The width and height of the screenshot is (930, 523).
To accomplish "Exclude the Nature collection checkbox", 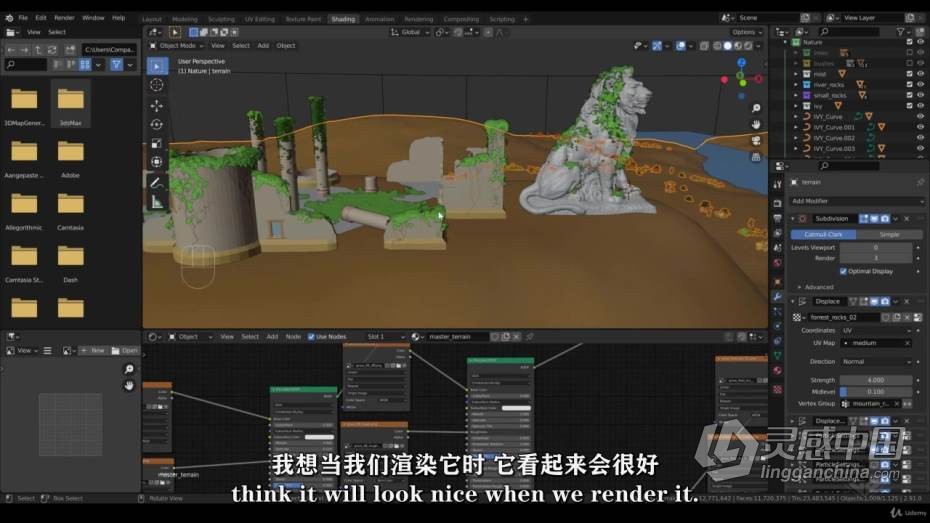I will click(909, 42).
